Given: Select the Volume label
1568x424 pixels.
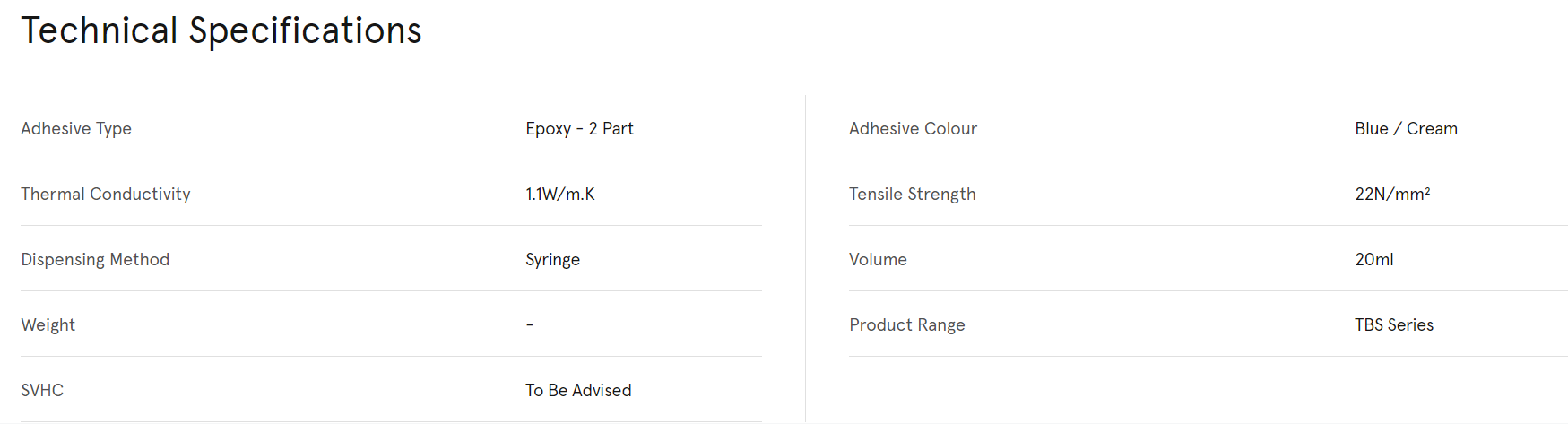Looking at the screenshot, I should 878,259.
